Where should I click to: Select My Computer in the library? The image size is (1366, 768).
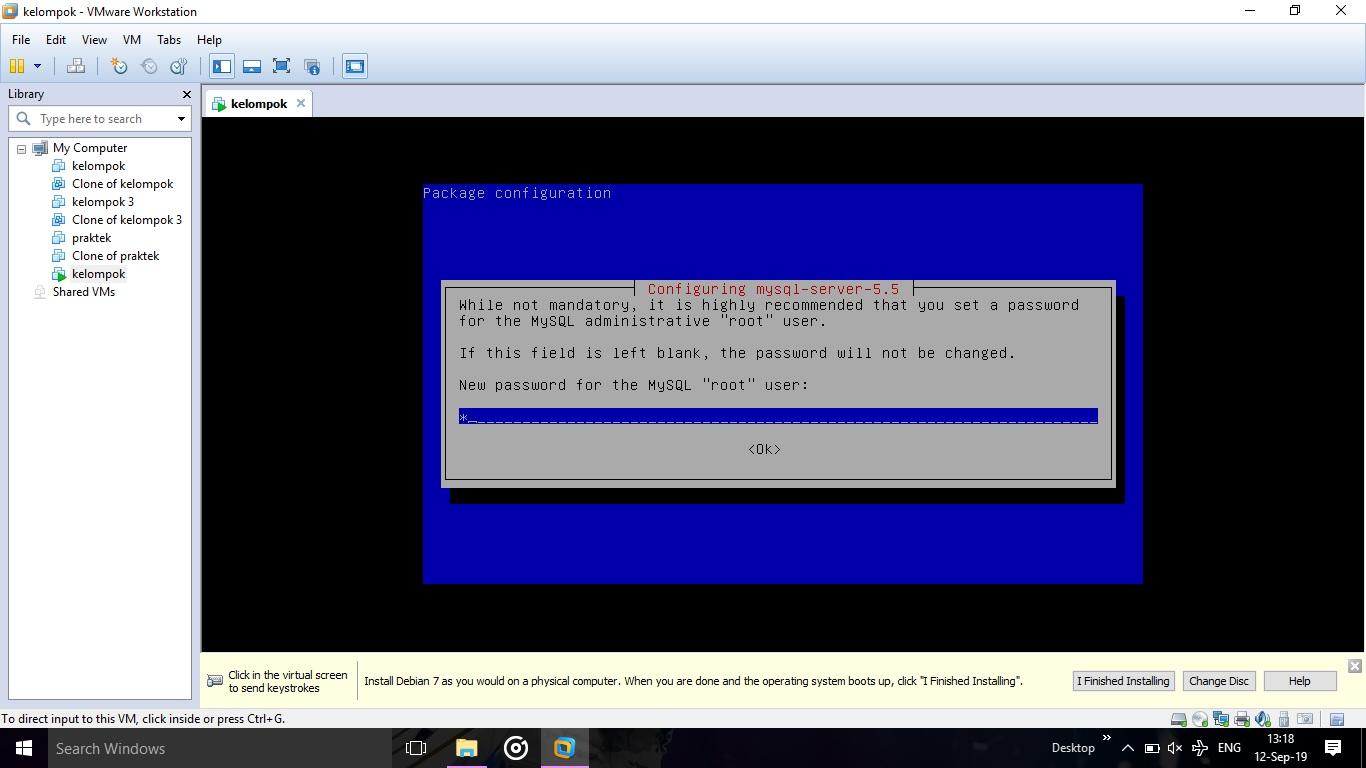pos(90,148)
